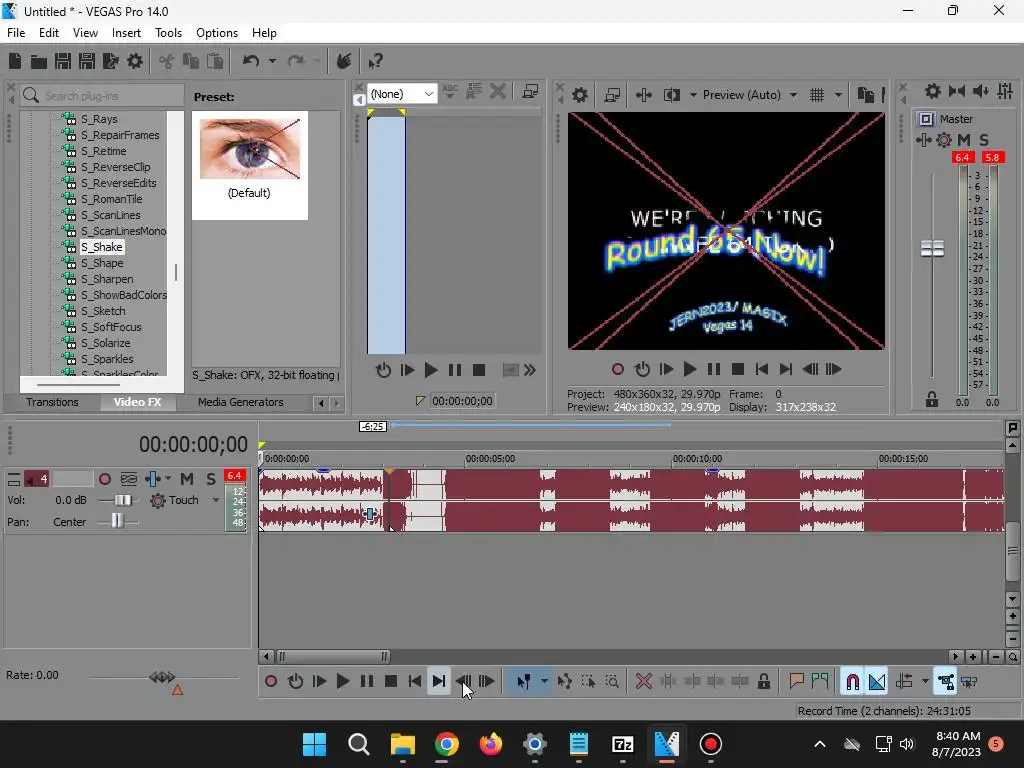The image size is (1024, 768).
Task: Click red X delete icon in timeline toolbar
Action: tap(643, 682)
